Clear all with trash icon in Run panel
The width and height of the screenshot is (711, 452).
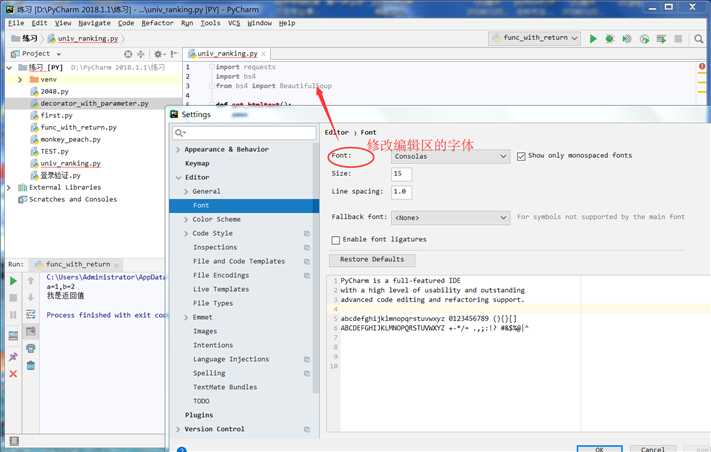pos(30,365)
